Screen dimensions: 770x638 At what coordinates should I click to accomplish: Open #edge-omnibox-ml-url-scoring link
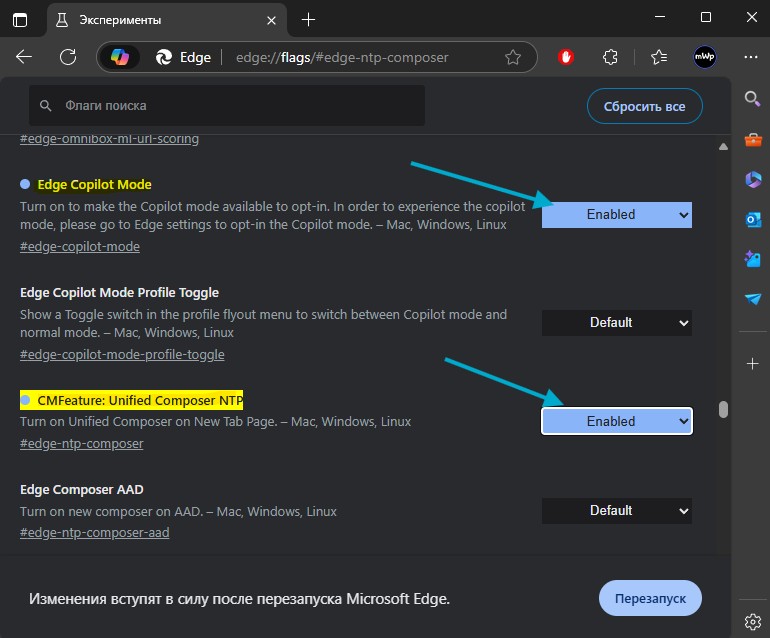click(109, 139)
